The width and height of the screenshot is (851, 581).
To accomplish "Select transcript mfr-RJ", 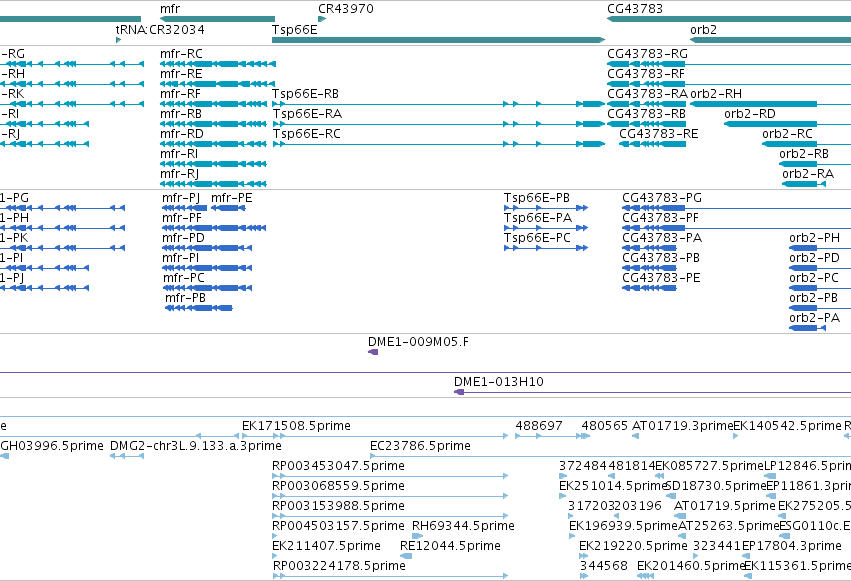I will tap(213, 184).
